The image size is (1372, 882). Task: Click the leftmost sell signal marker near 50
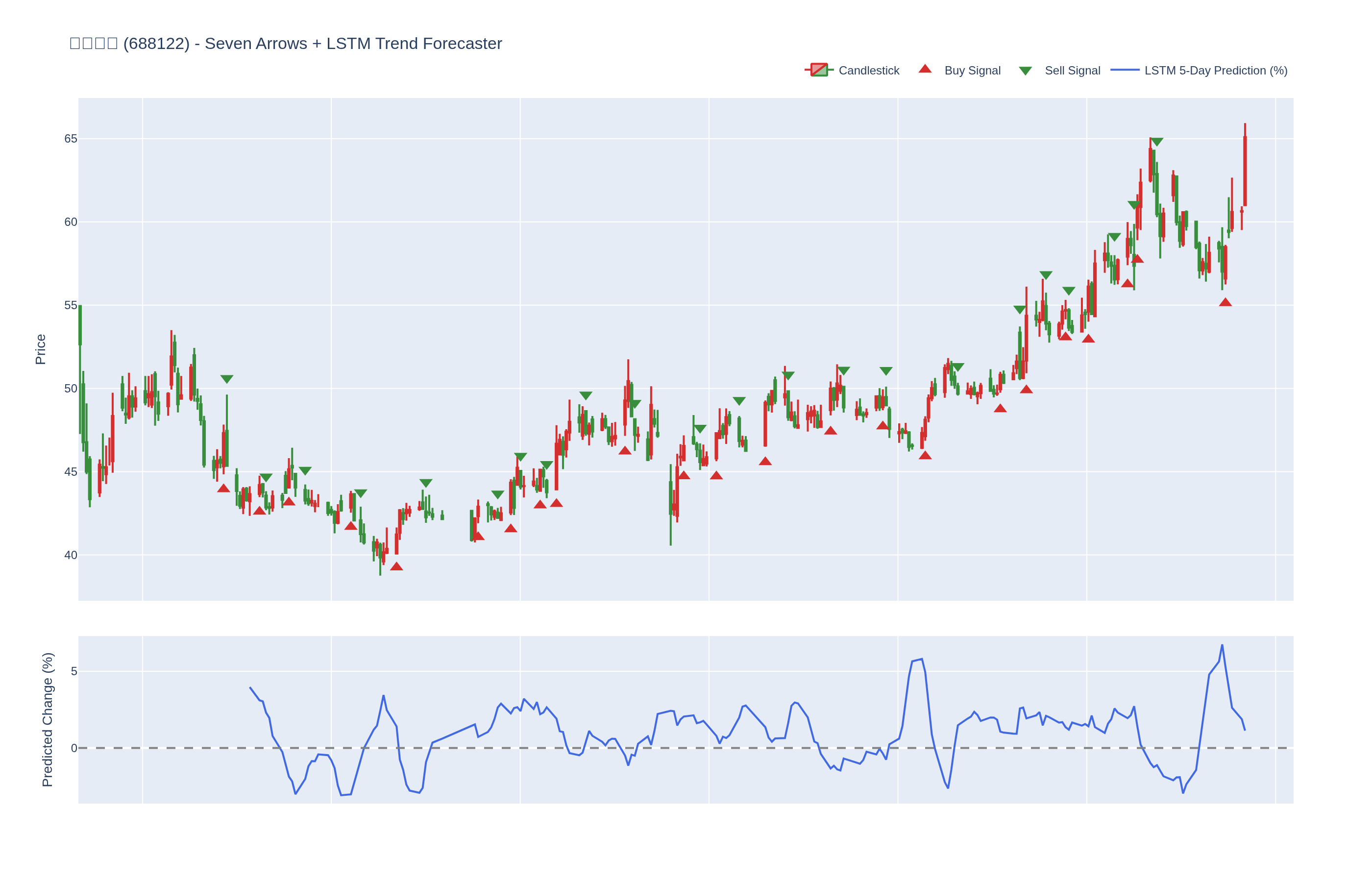click(227, 379)
